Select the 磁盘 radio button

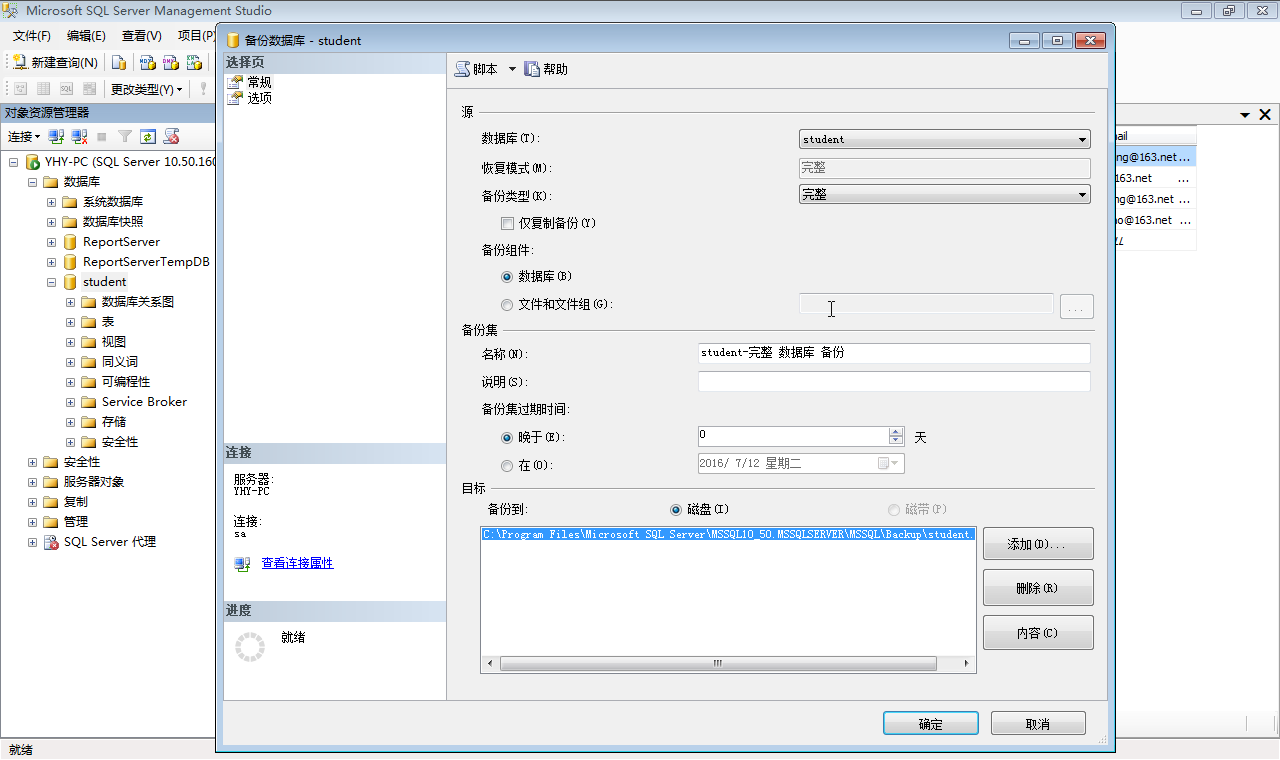[x=677, y=509]
